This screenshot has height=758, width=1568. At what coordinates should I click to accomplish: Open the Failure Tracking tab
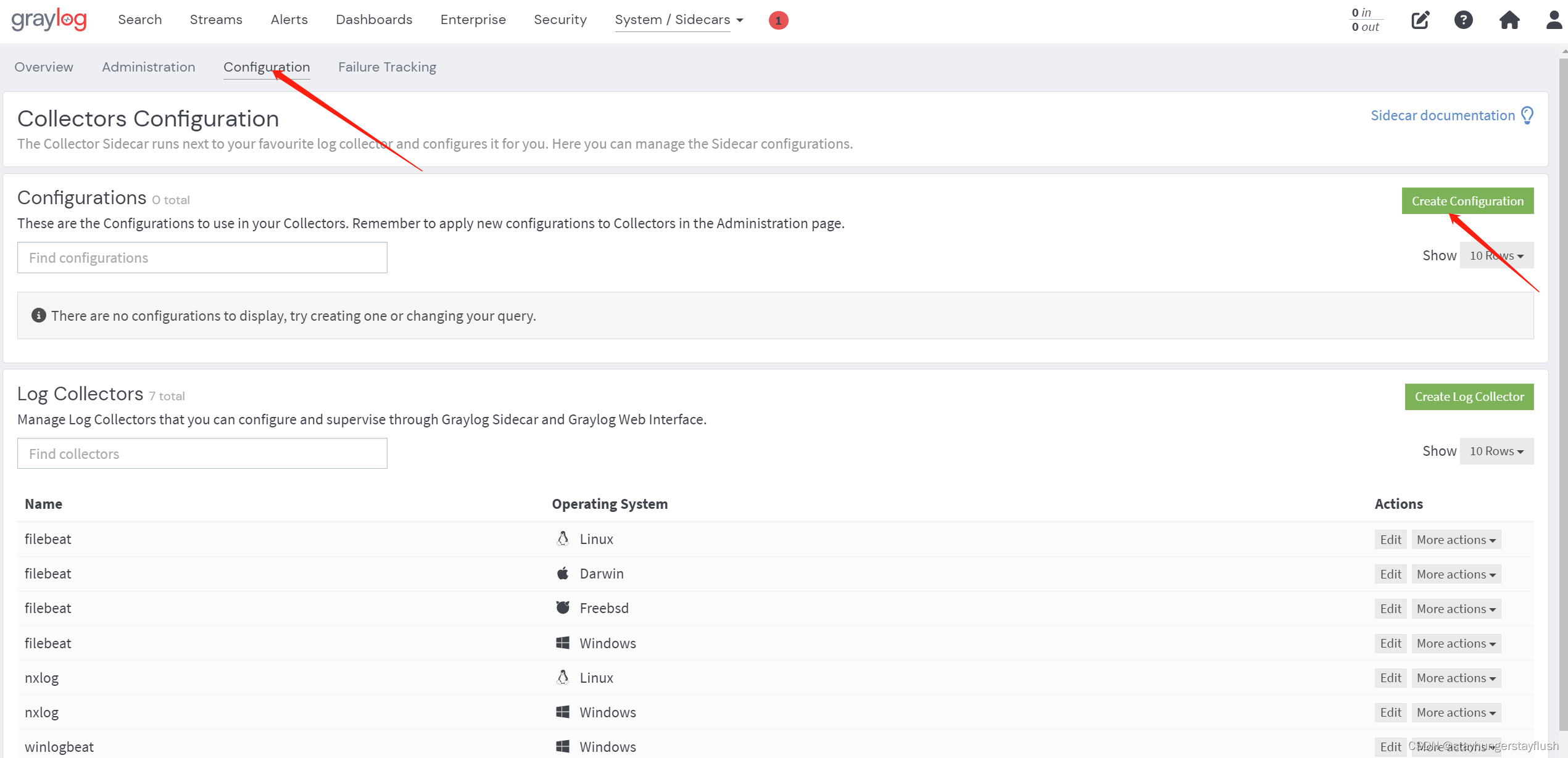point(387,67)
